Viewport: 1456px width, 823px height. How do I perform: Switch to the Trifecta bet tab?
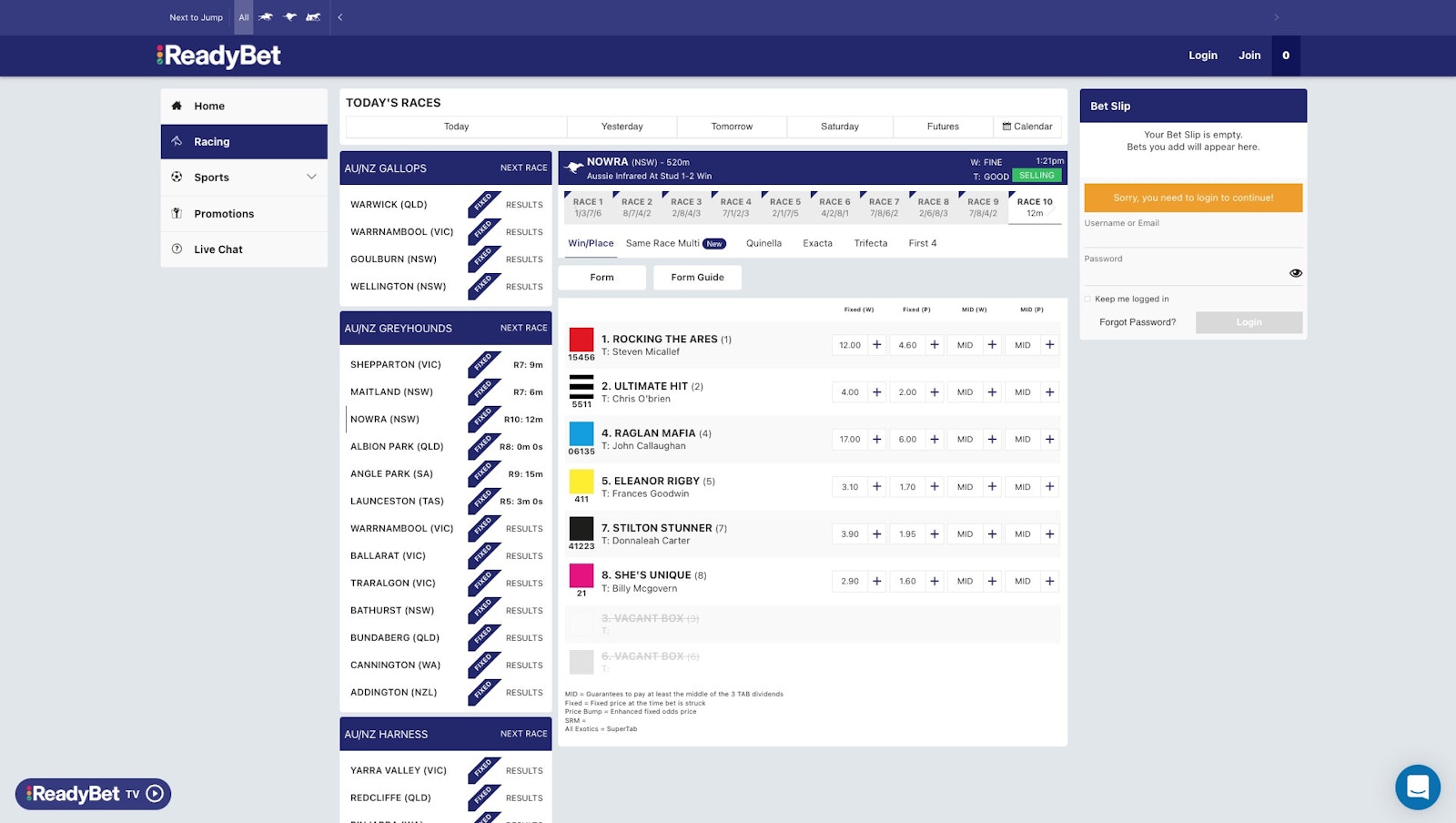pos(870,243)
